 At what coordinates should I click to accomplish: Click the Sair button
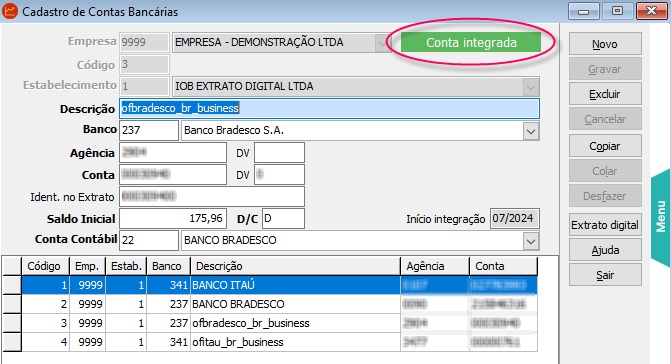(x=605, y=275)
